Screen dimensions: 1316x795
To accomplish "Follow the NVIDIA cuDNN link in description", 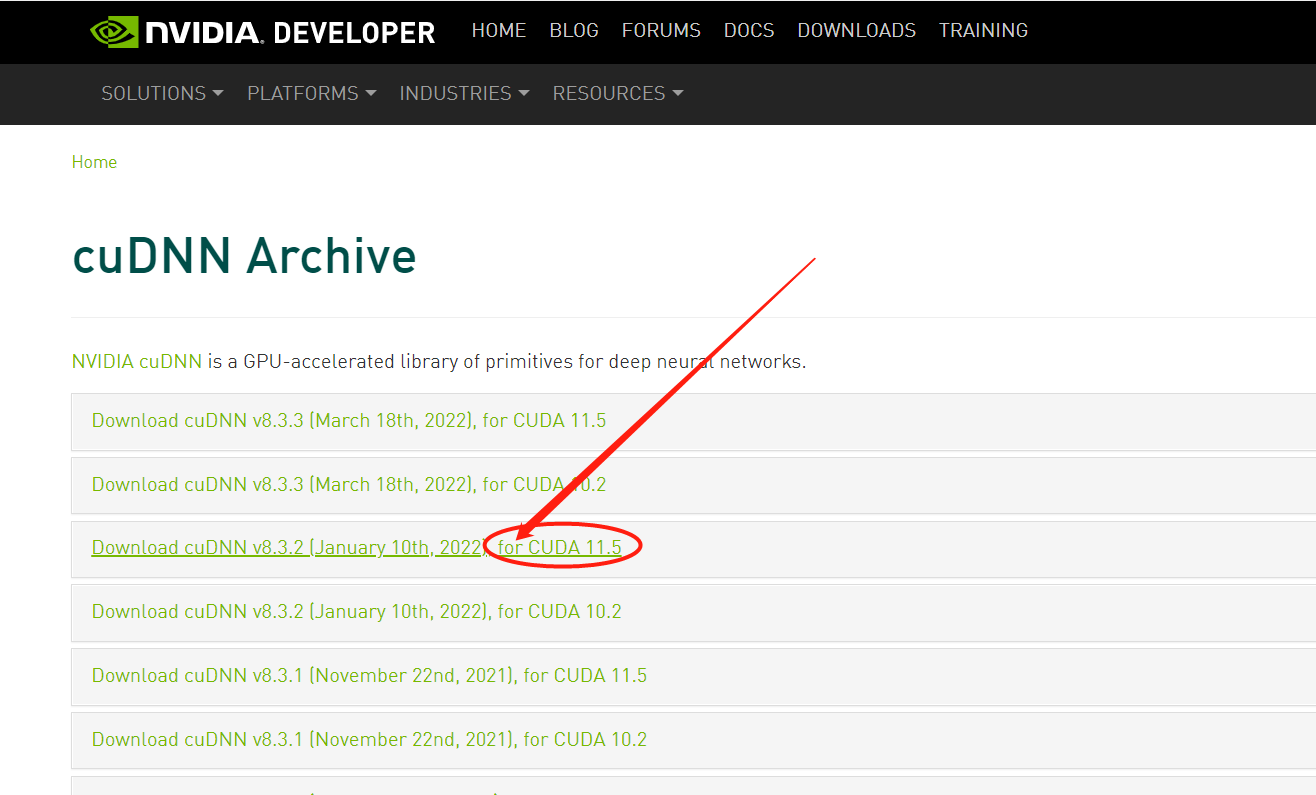I will [137, 361].
